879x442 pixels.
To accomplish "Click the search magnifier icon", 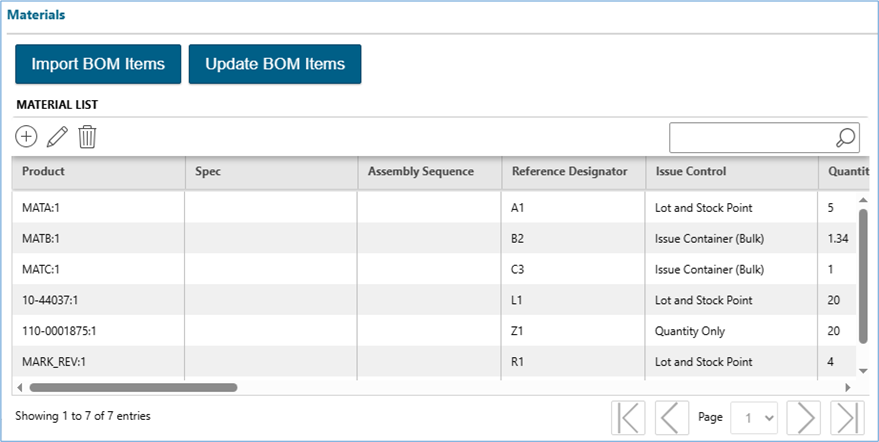I will 845,138.
